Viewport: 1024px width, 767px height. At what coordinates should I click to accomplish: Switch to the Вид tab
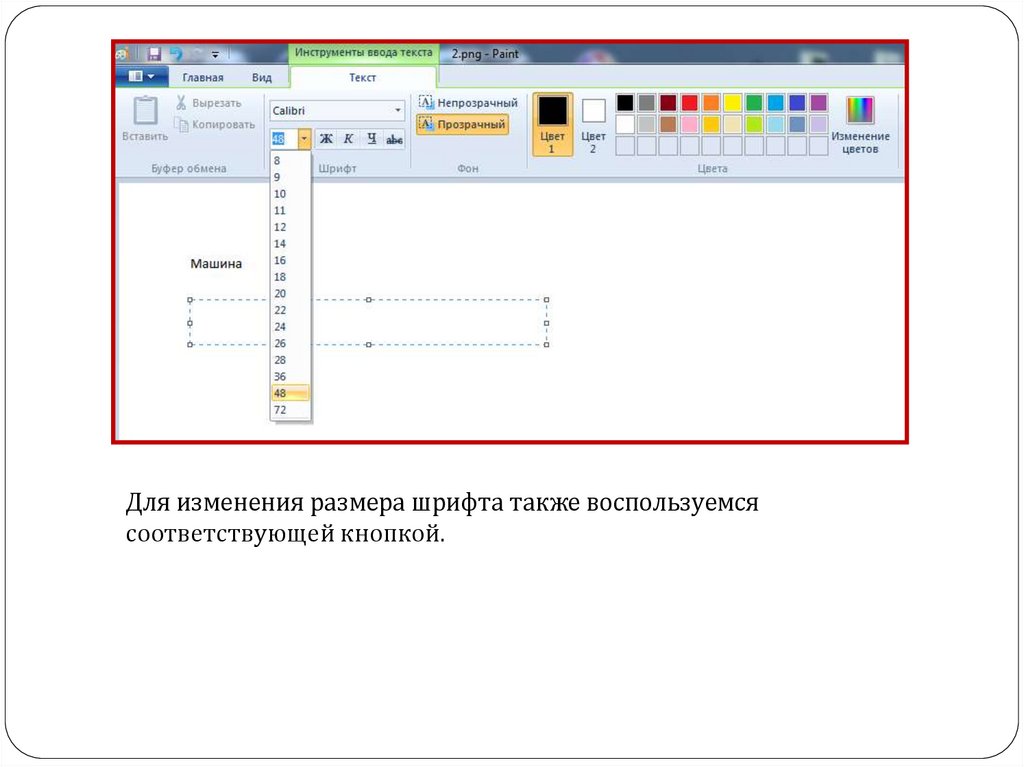click(261, 77)
